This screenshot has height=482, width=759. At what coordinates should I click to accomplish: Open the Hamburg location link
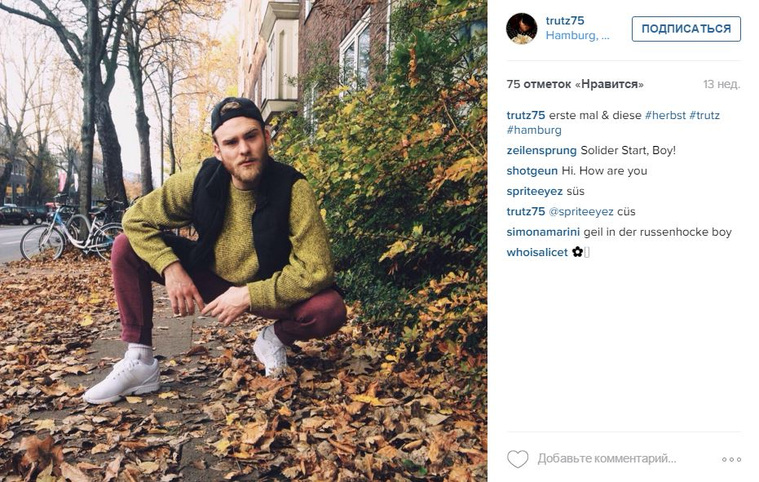click(577, 35)
